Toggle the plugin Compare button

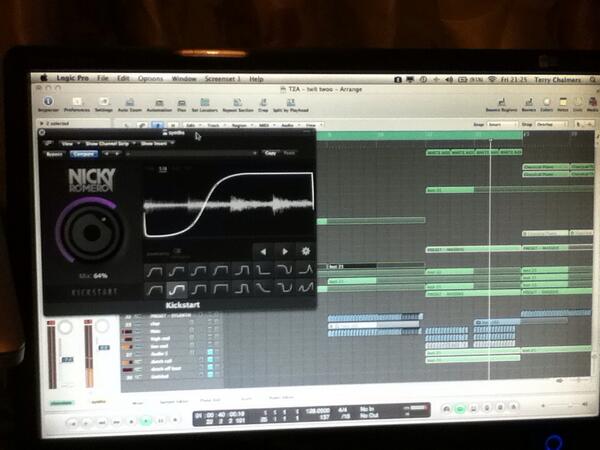tap(84, 154)
